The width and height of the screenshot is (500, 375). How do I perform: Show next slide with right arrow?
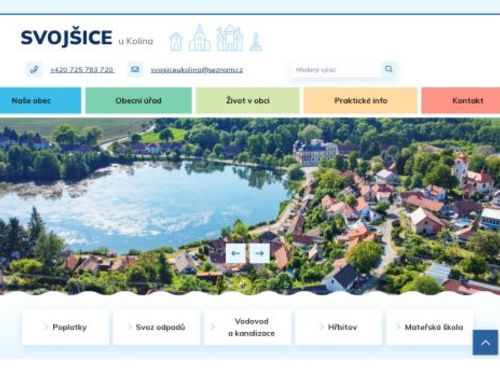pos(260,253)
